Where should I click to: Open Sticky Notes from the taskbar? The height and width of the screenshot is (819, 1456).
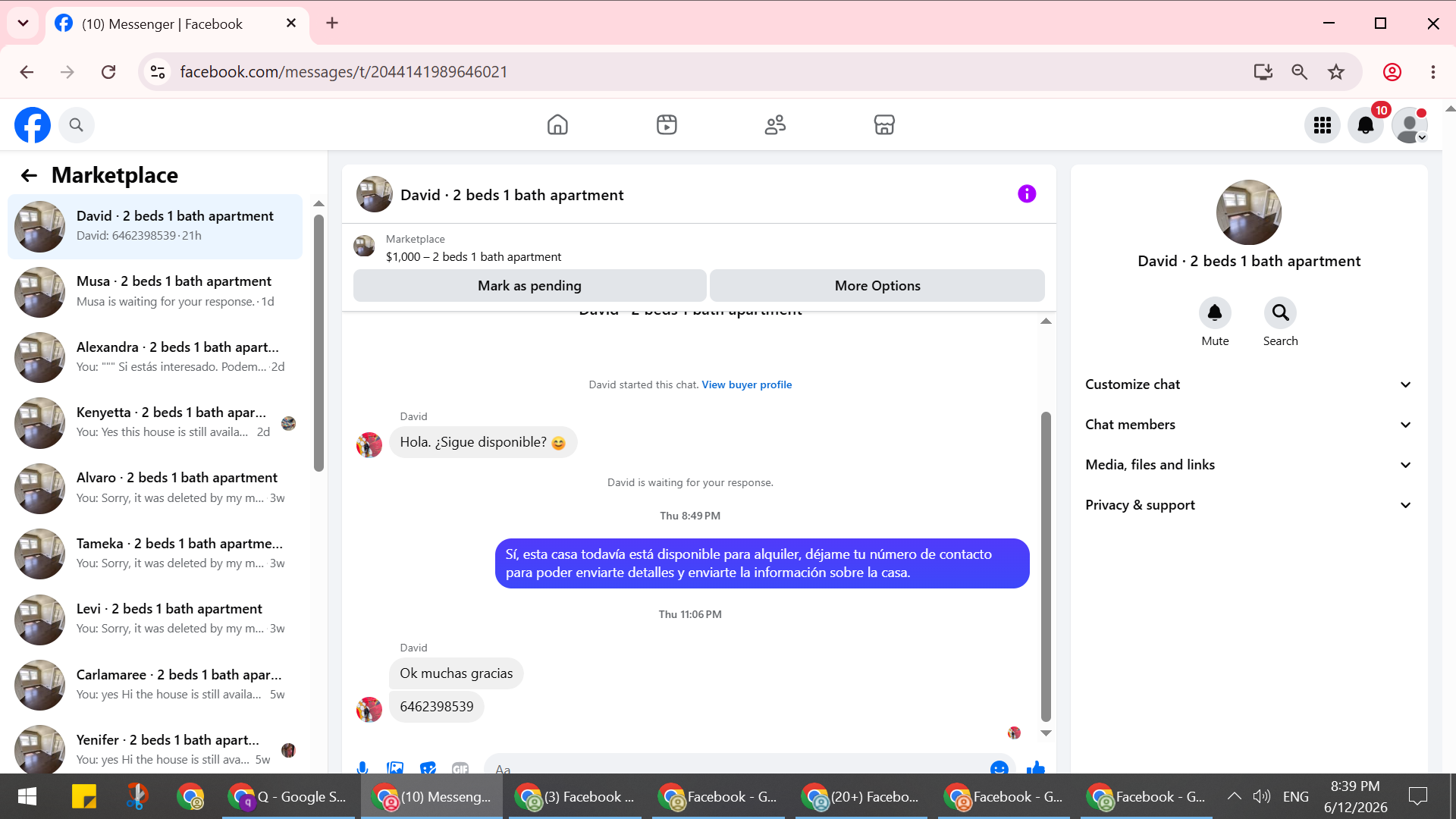[83, 796]
